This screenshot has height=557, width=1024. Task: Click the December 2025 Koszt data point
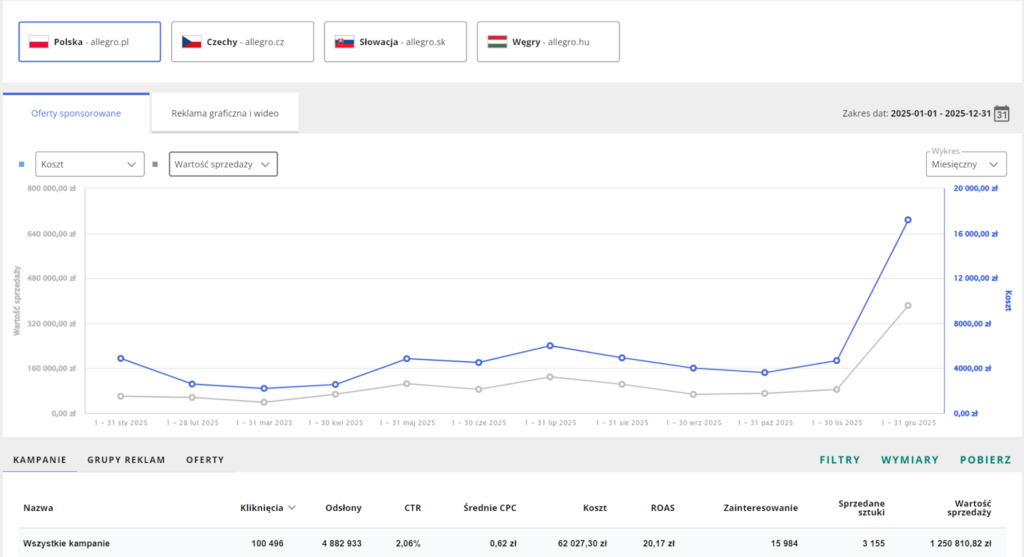coord(908,220)
